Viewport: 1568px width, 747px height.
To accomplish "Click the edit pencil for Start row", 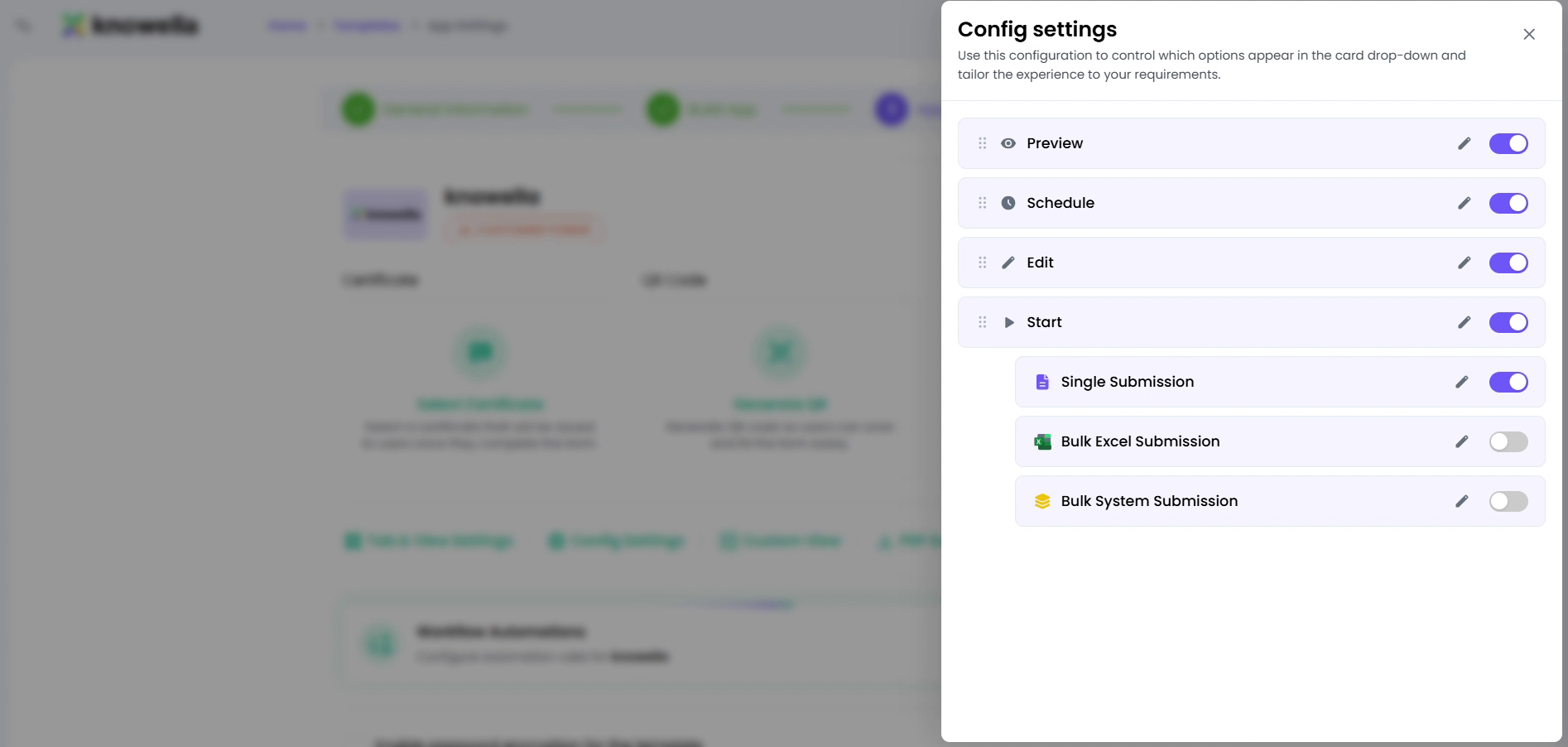I will click(x=1464, y=322).
